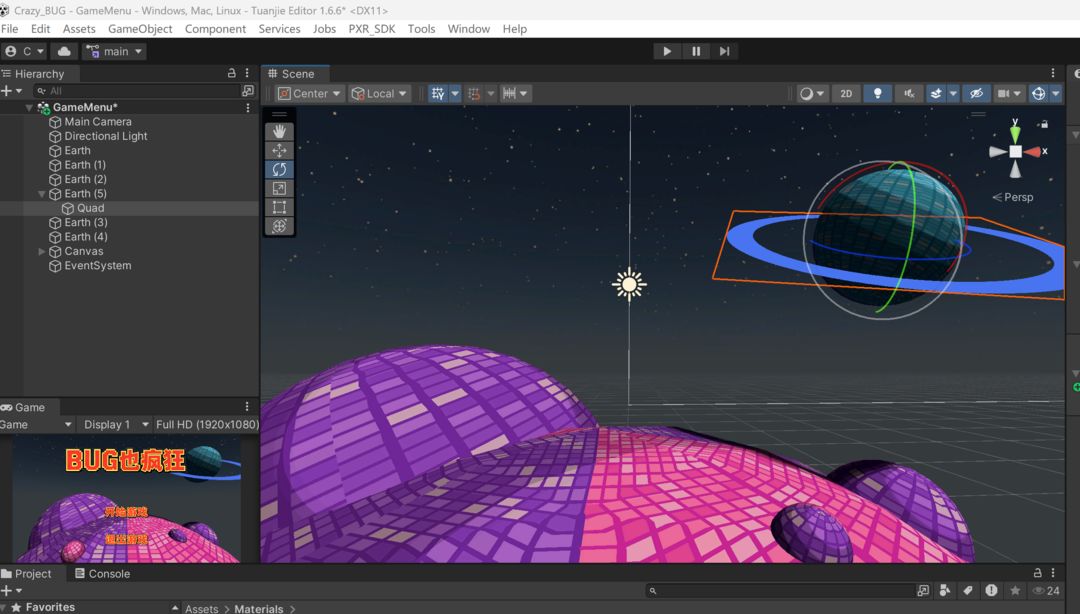
Task: Choose the Rect transform tool
Action: pyautogui.click(x=279, y=207)
